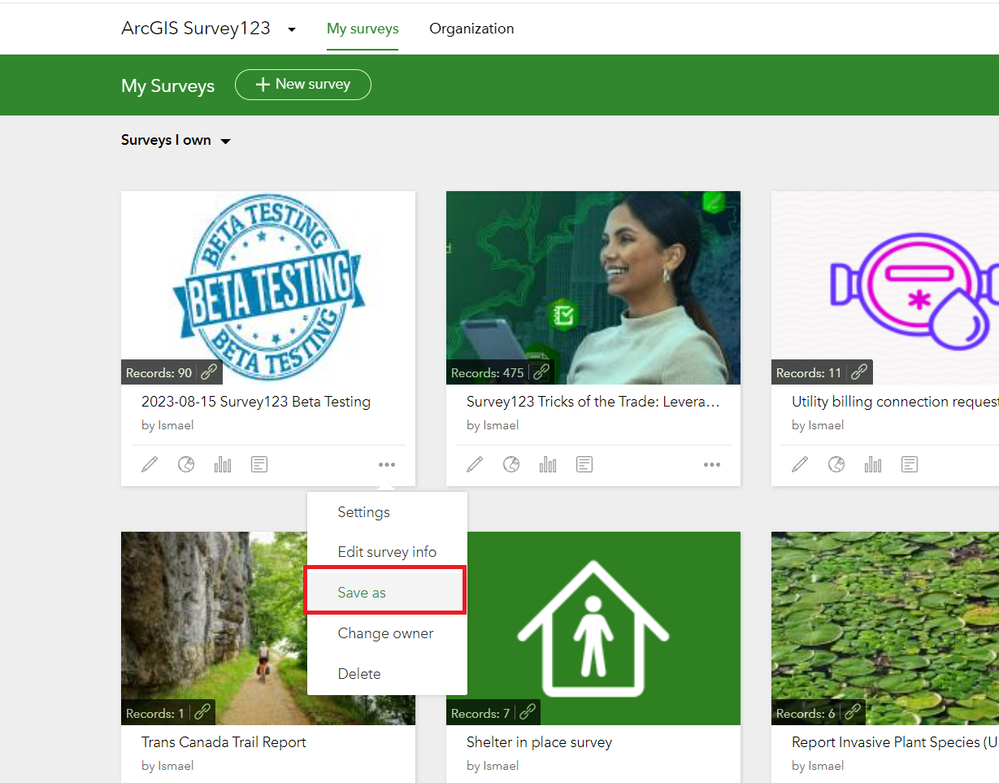Click 'by Ismael' under Shelter in place survey
This screenshot has height=783, width=999.
point(492,766)
